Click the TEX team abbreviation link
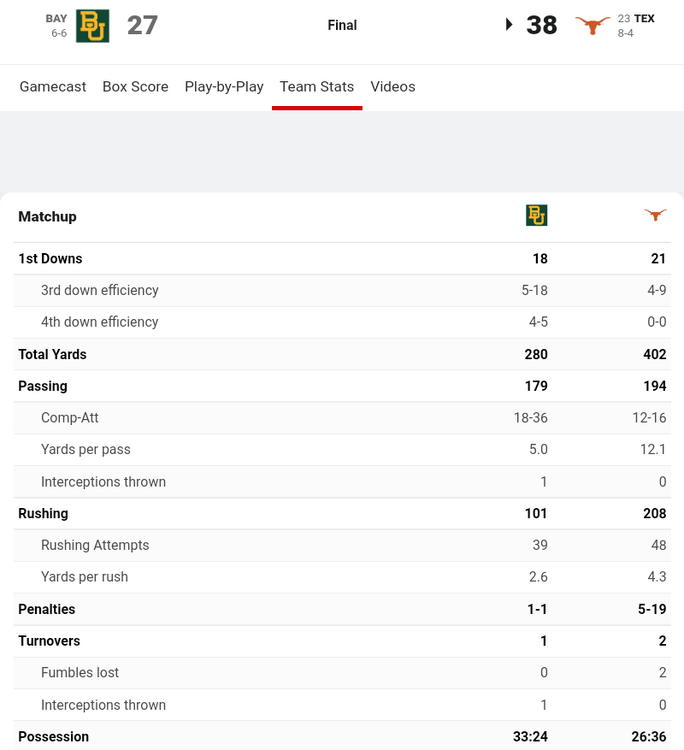The height and width of the screenshot is (750, 684). pos(644,18)
